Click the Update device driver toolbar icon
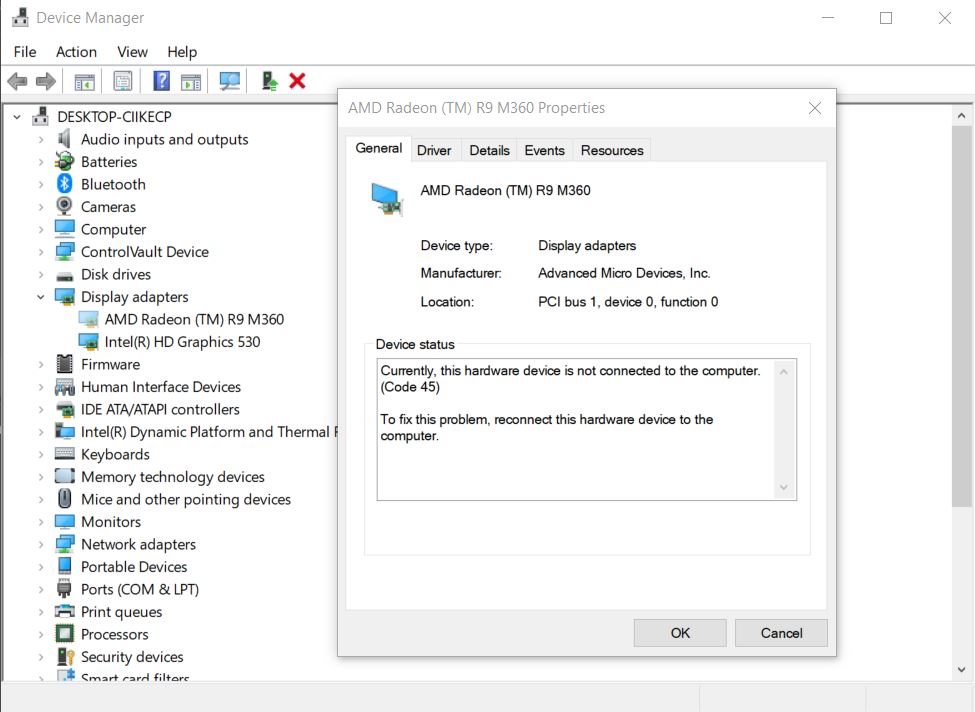975x712 pixels. tap(269, 81)
